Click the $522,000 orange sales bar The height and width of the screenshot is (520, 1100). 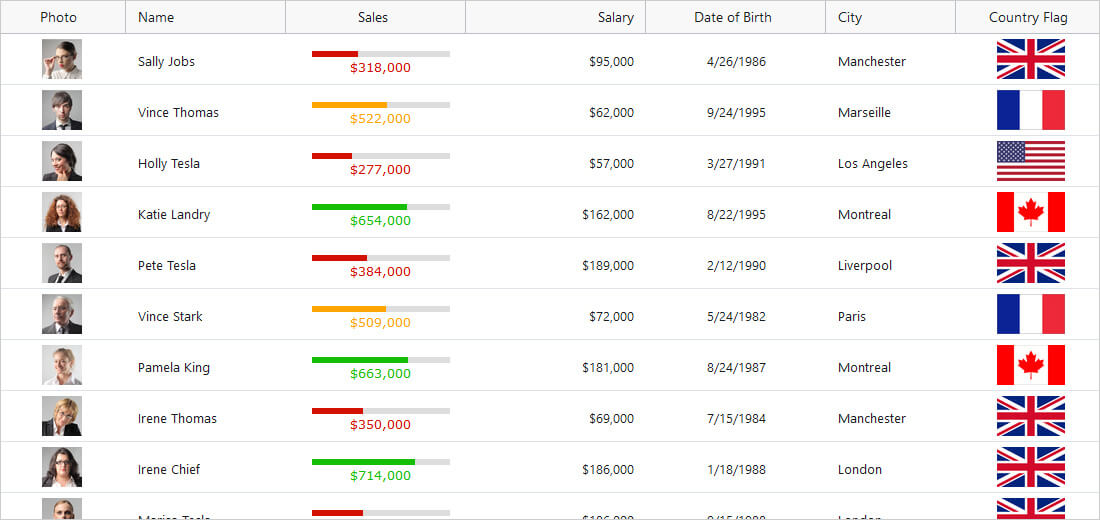(380, 105)
